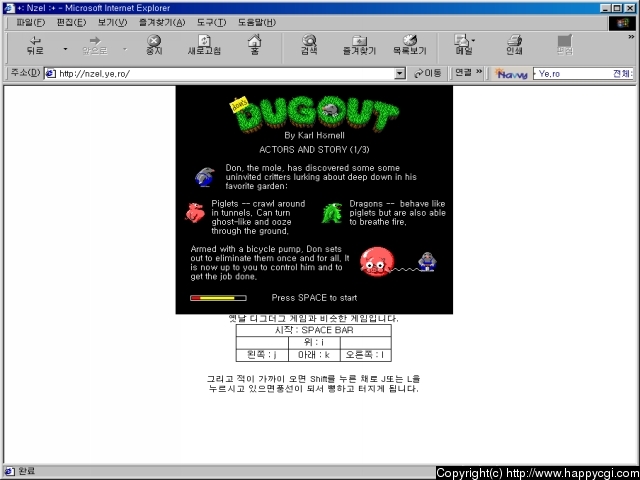The image size is (640, 480).
Task: Click the Navvy toolbar logo
Action: coord(511,74)
